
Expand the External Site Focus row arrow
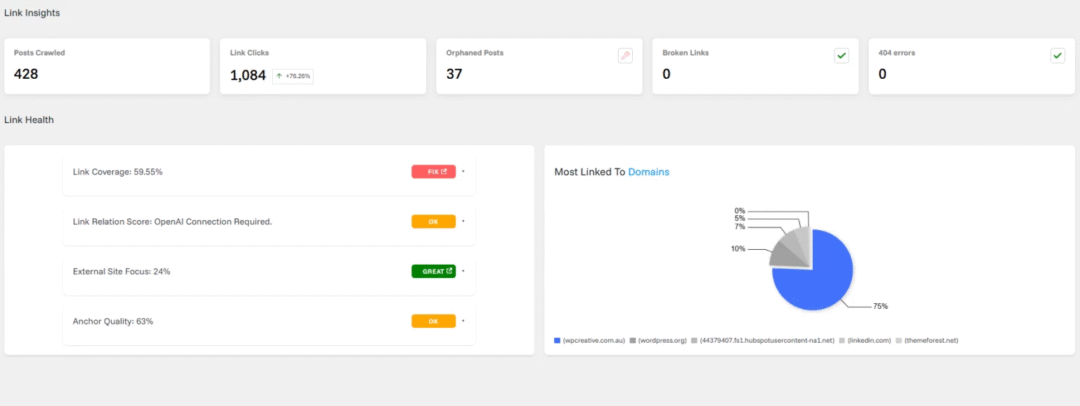pos(463,271)
